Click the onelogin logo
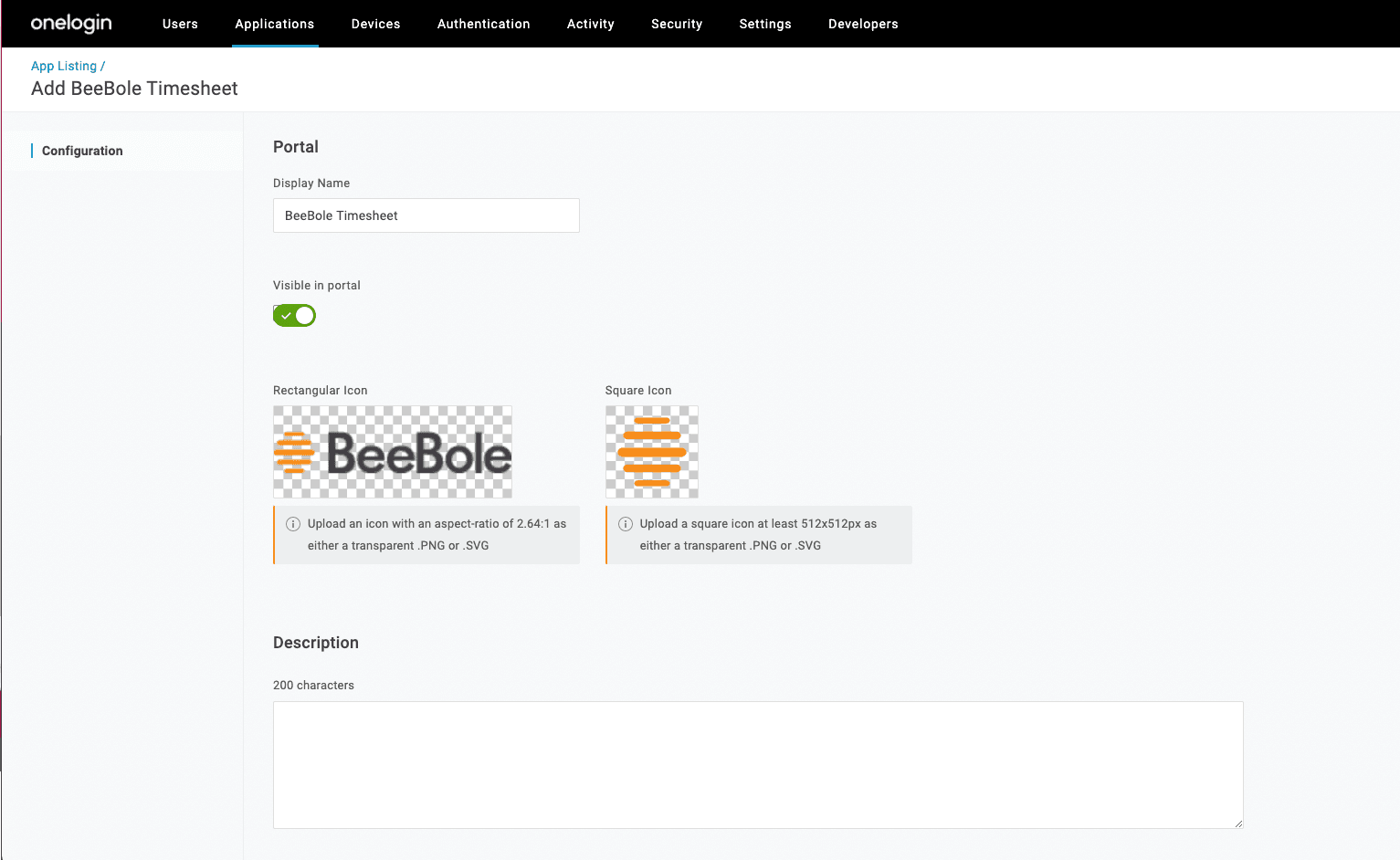Image resolution: width=1400 pixels, height=860 pixels. (71, 24)
